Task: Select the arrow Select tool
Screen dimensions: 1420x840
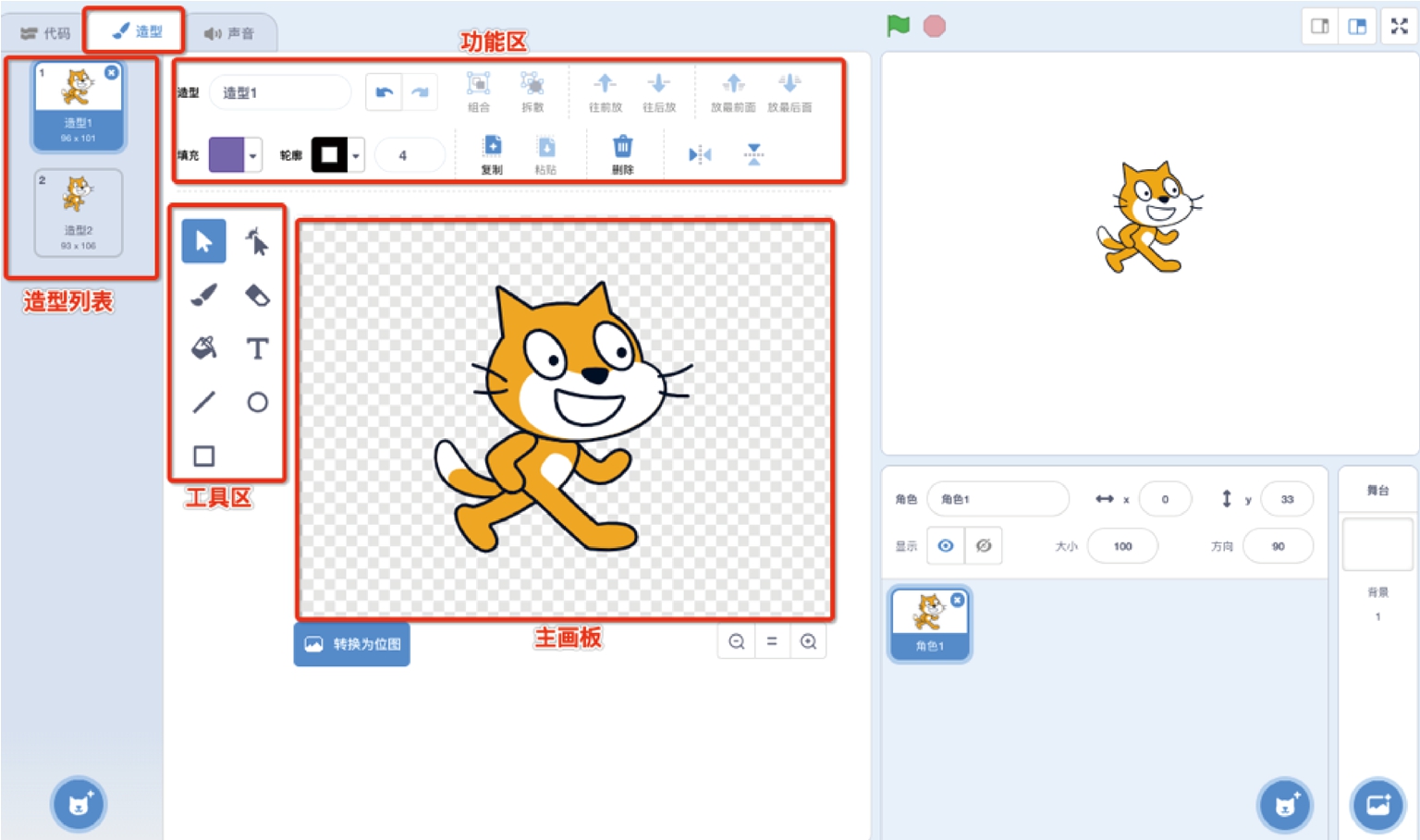Action: tap(203, 241)
